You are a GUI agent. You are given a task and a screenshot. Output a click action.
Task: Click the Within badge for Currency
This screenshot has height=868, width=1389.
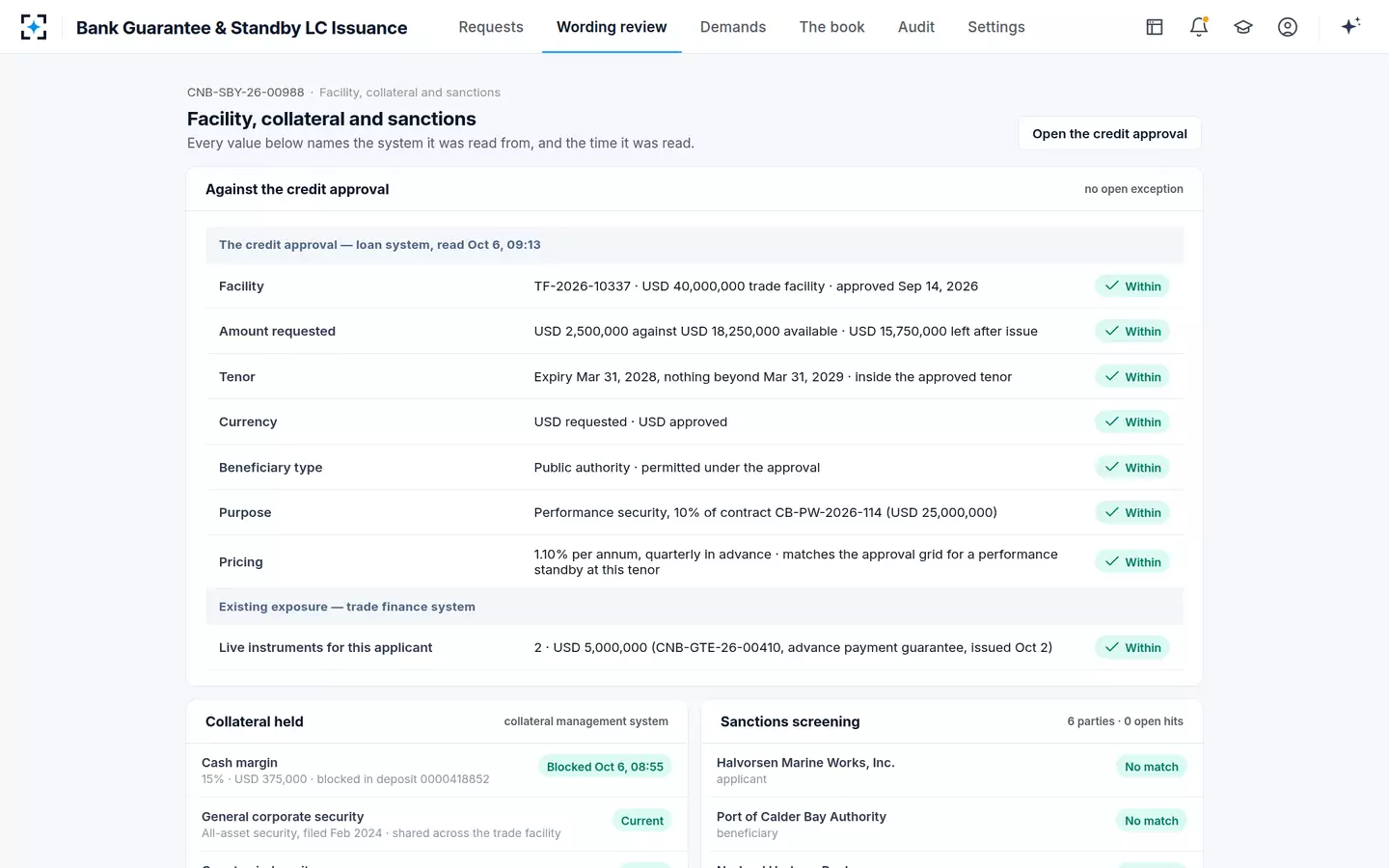[1132, 422]
